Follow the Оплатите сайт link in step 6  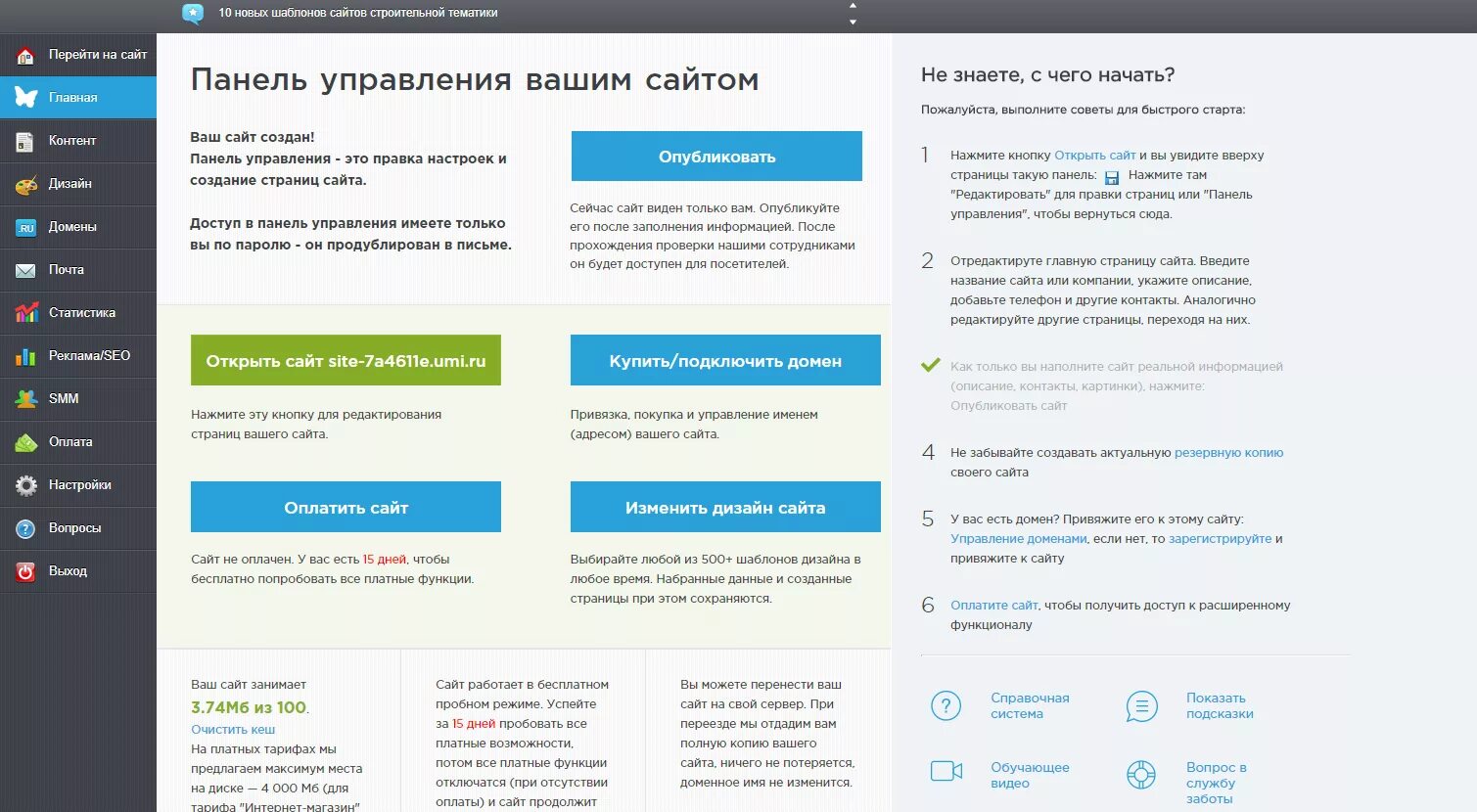point(993,606)
